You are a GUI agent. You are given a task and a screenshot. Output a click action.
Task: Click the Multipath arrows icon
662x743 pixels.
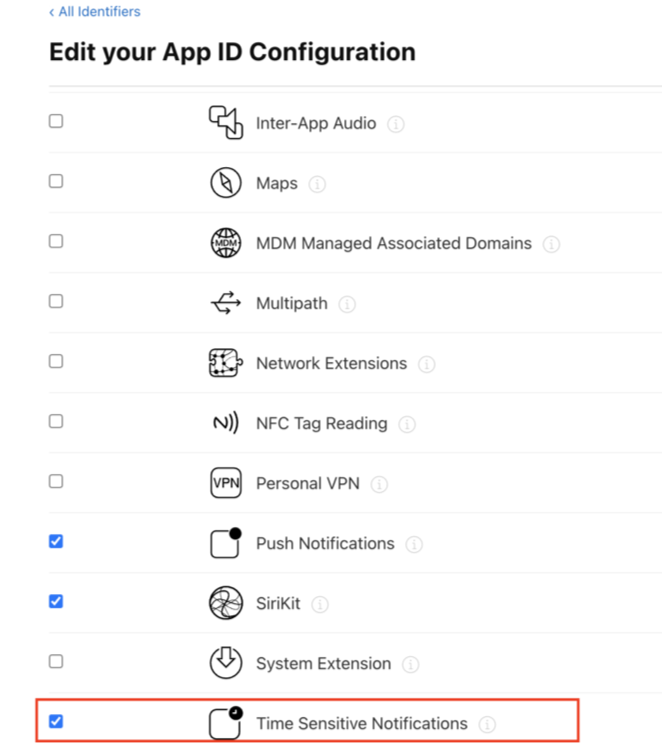point(225,303)
